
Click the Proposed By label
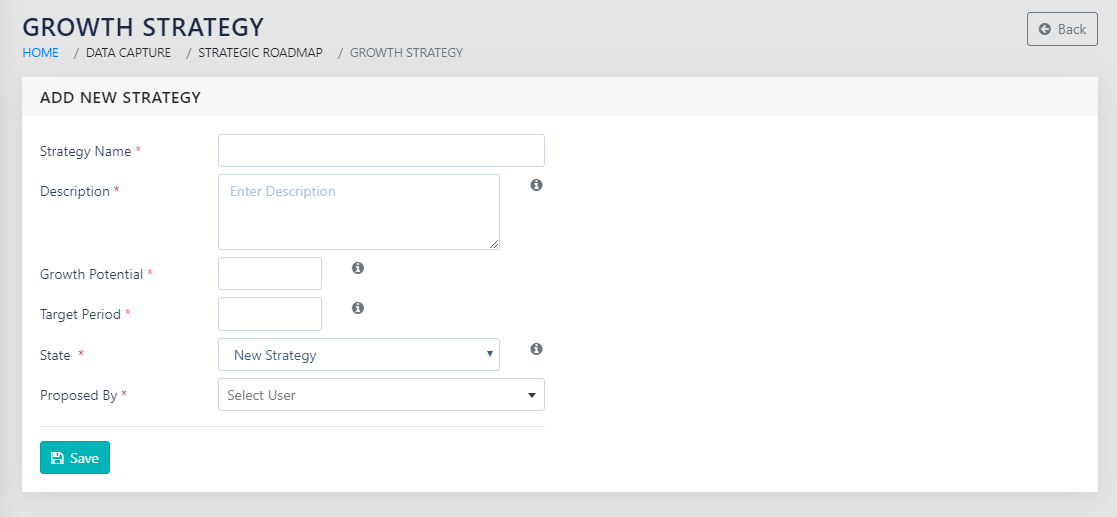pyautogui.click(x=78, y=395)
